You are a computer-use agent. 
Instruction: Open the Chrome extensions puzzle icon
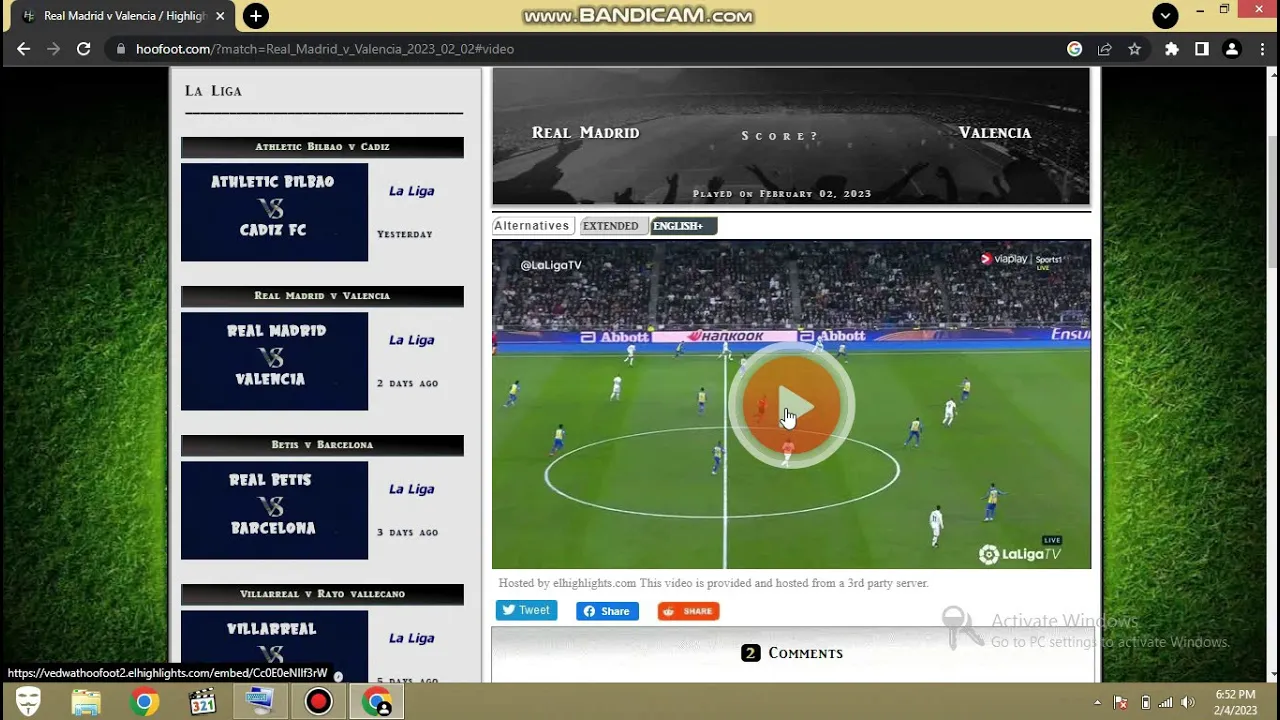click(x=1172, y=49)
